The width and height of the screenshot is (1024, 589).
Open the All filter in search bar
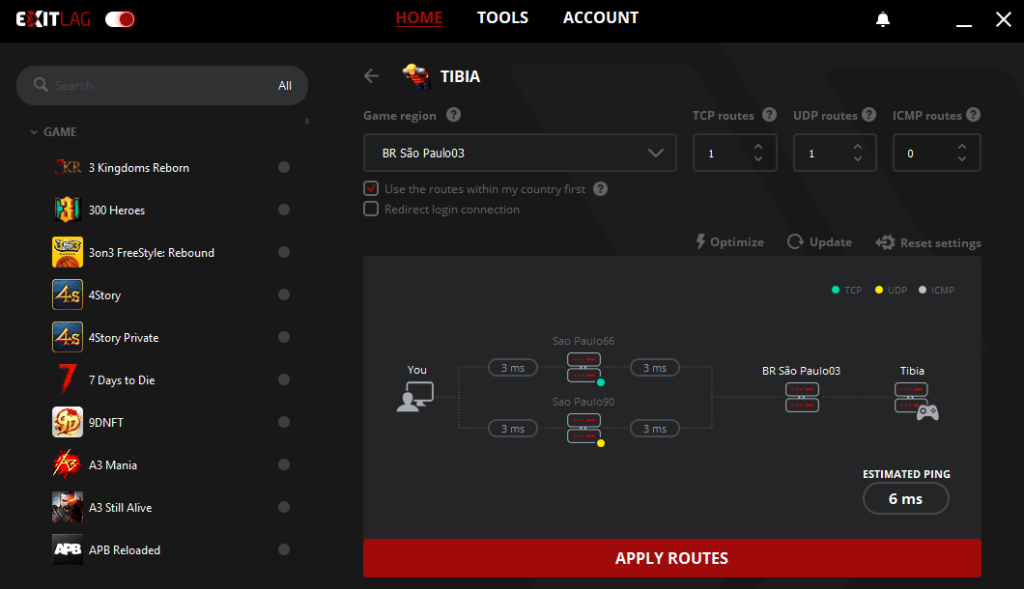[285, 86]
